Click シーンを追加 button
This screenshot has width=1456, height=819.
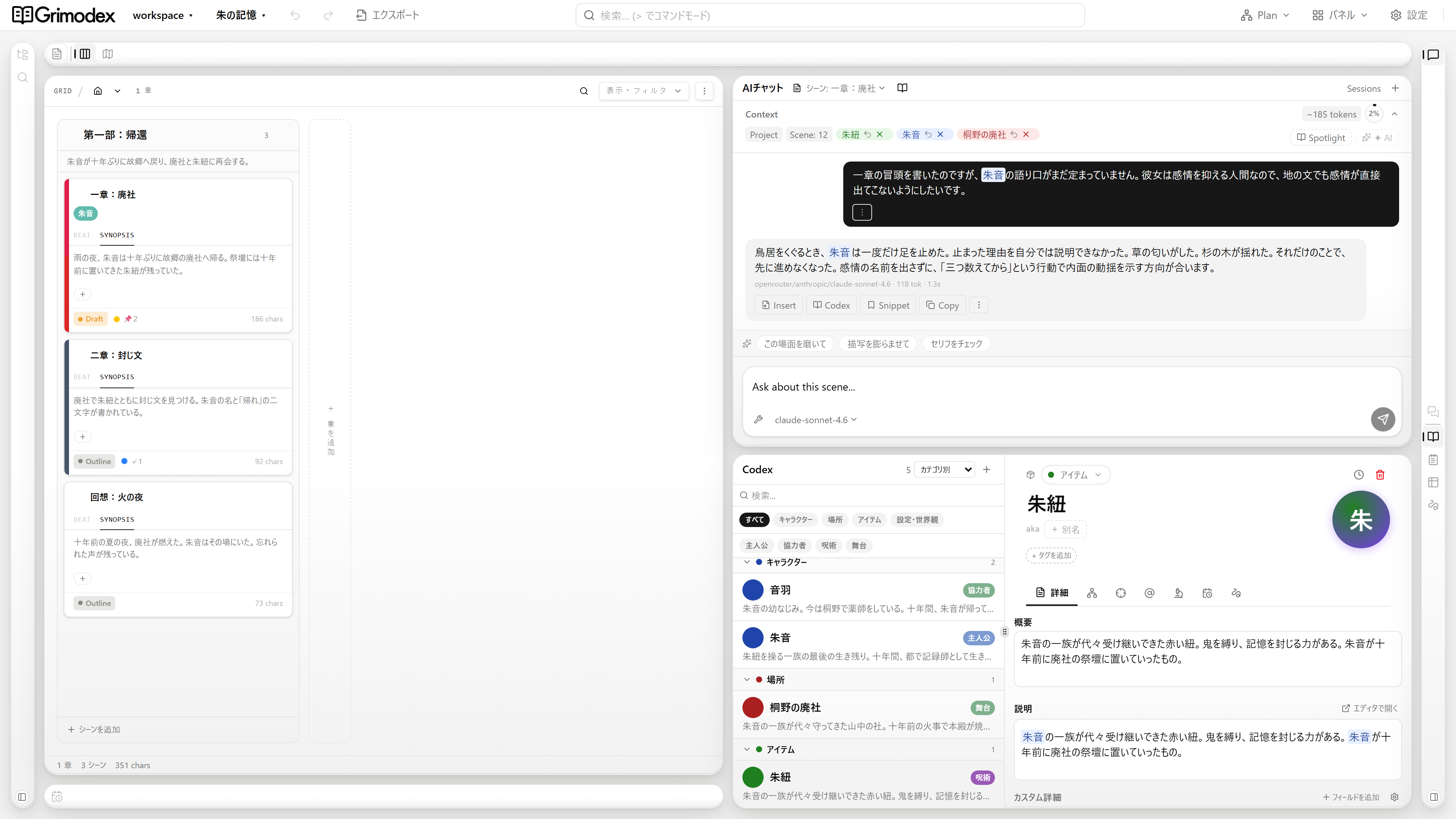(94, 730)
